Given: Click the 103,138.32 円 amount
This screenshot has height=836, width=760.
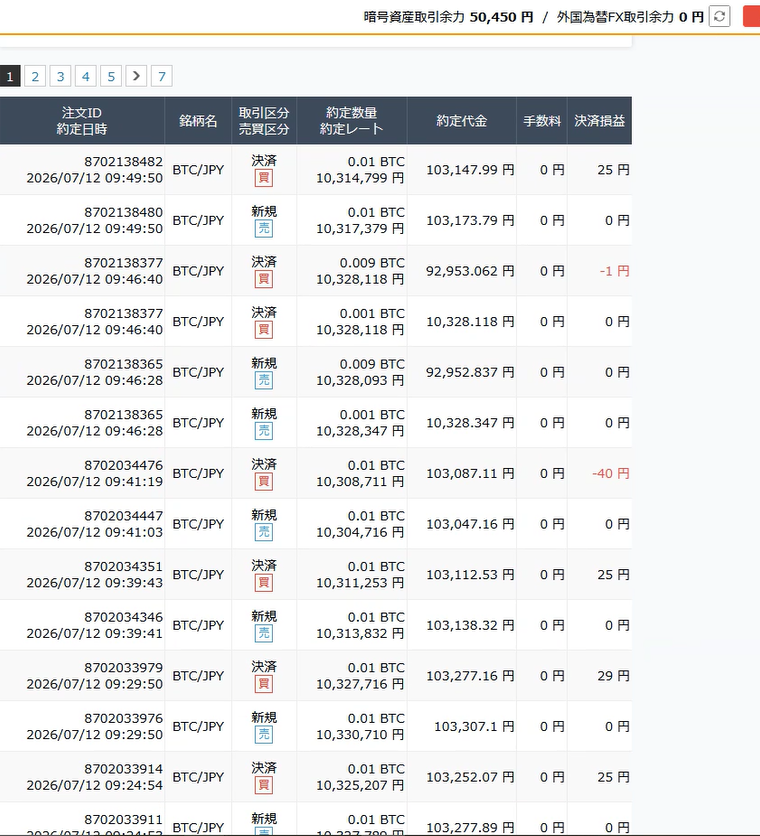Looking at the screenshot, I should (470, 625).
